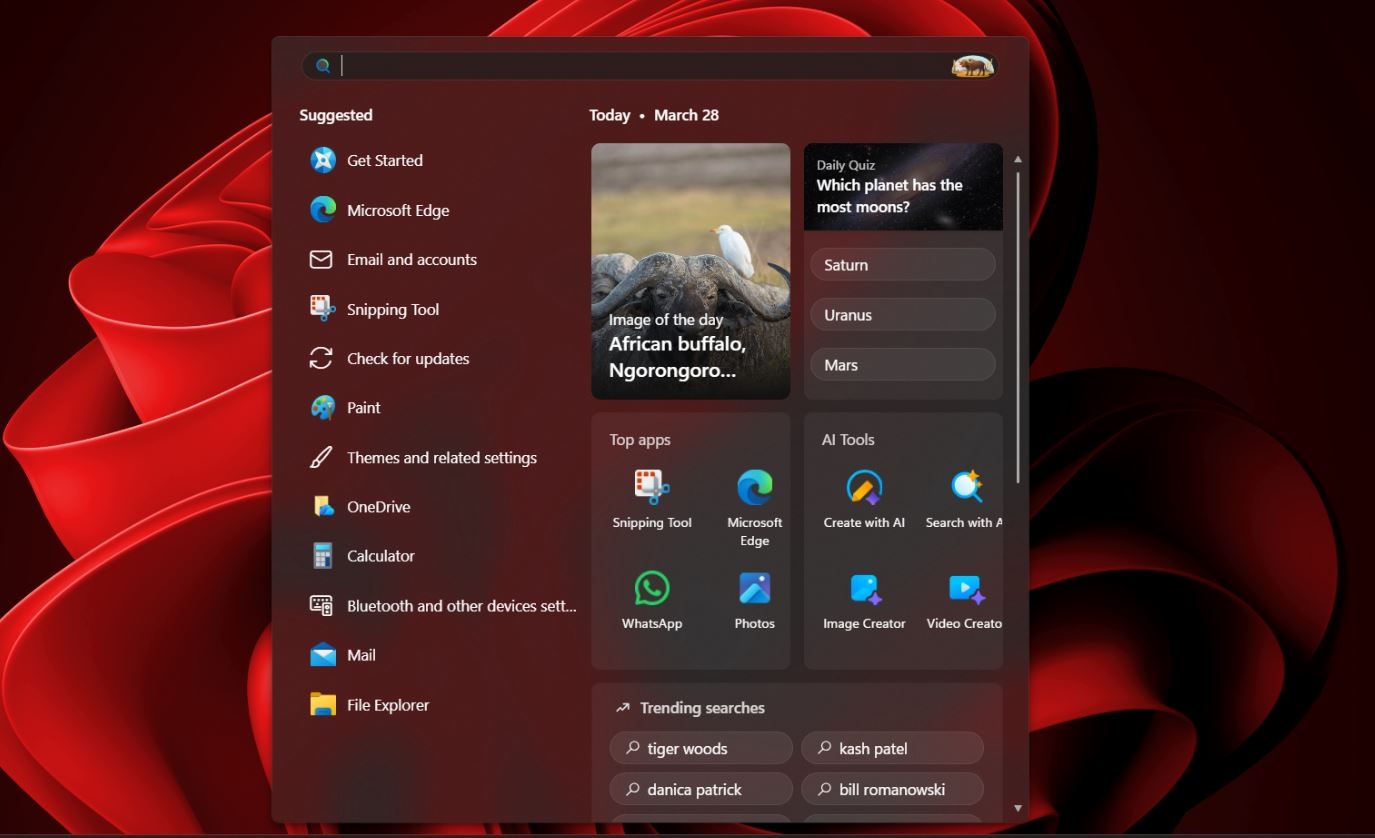Screen dimensions: 1375x838
Task: Search trending topic tiger woods
Action: coord(700,748)
